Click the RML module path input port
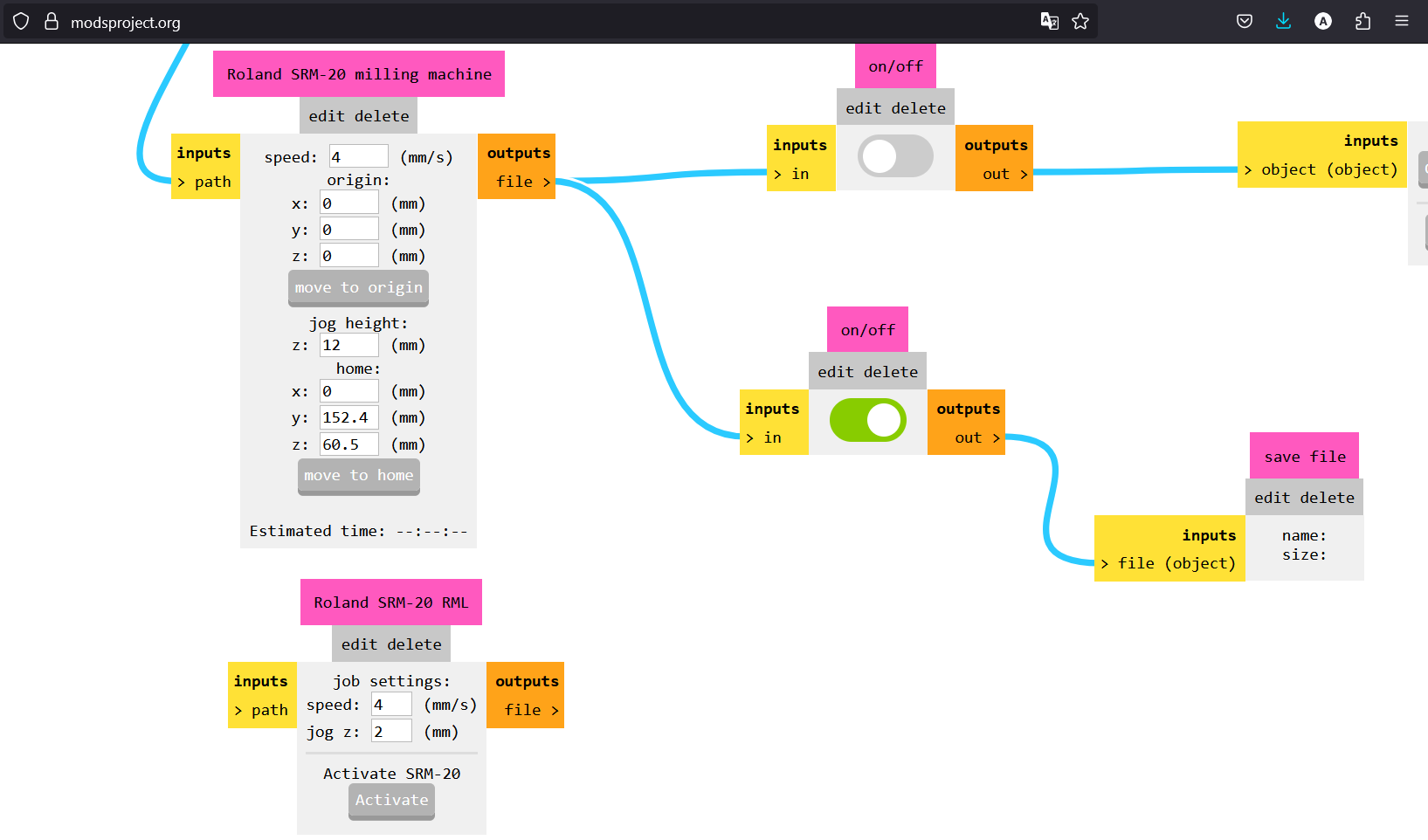1428x840 pixels. (x=262, y=710)
